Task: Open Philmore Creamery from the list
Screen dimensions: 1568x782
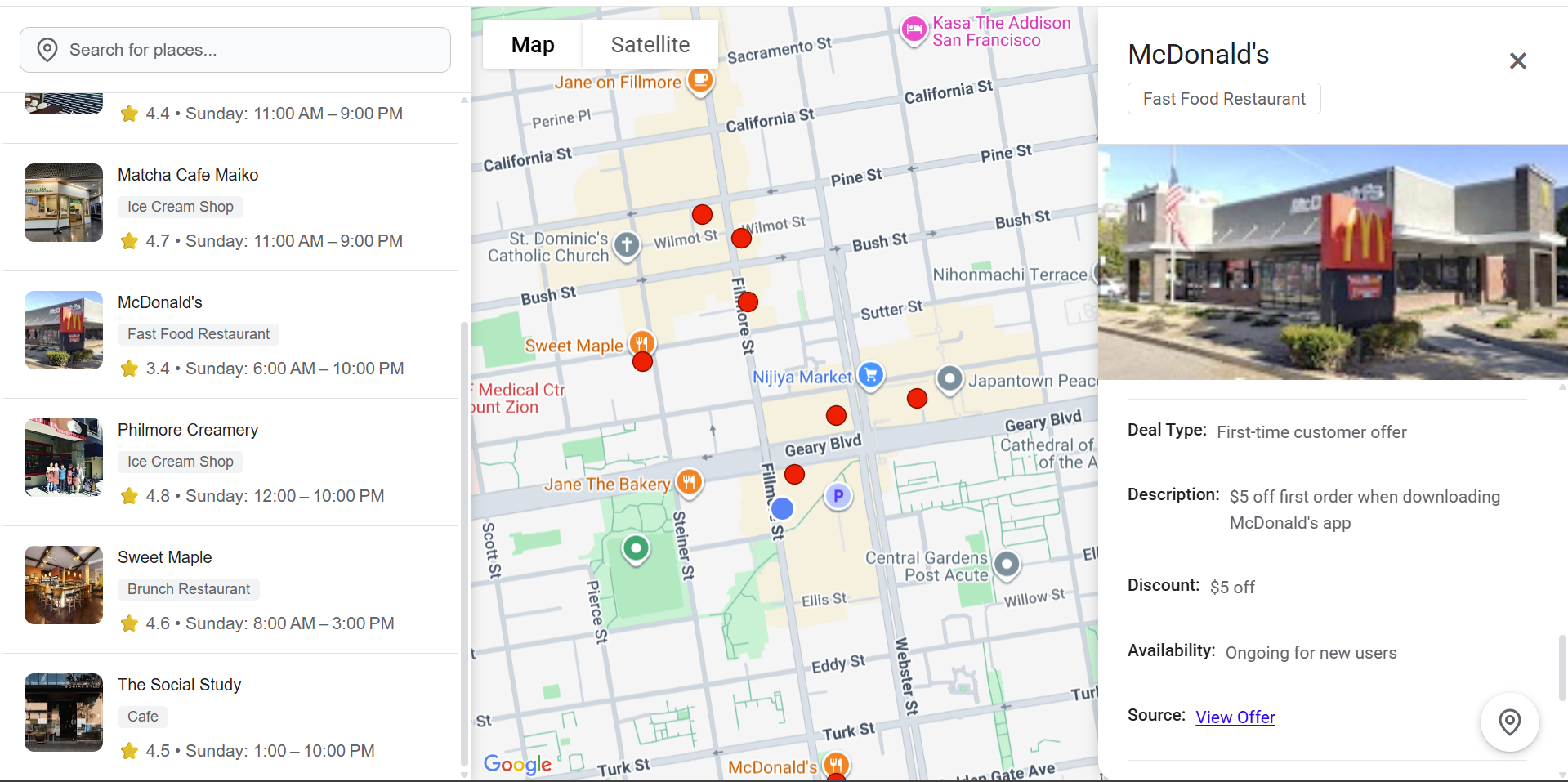Action: click(231, 462)
